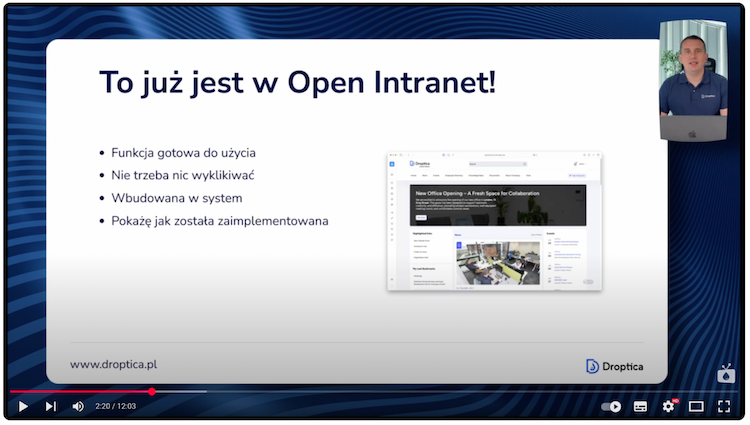
Task: Turn on subtitles/closed captions
Action: tap(640, 406)
